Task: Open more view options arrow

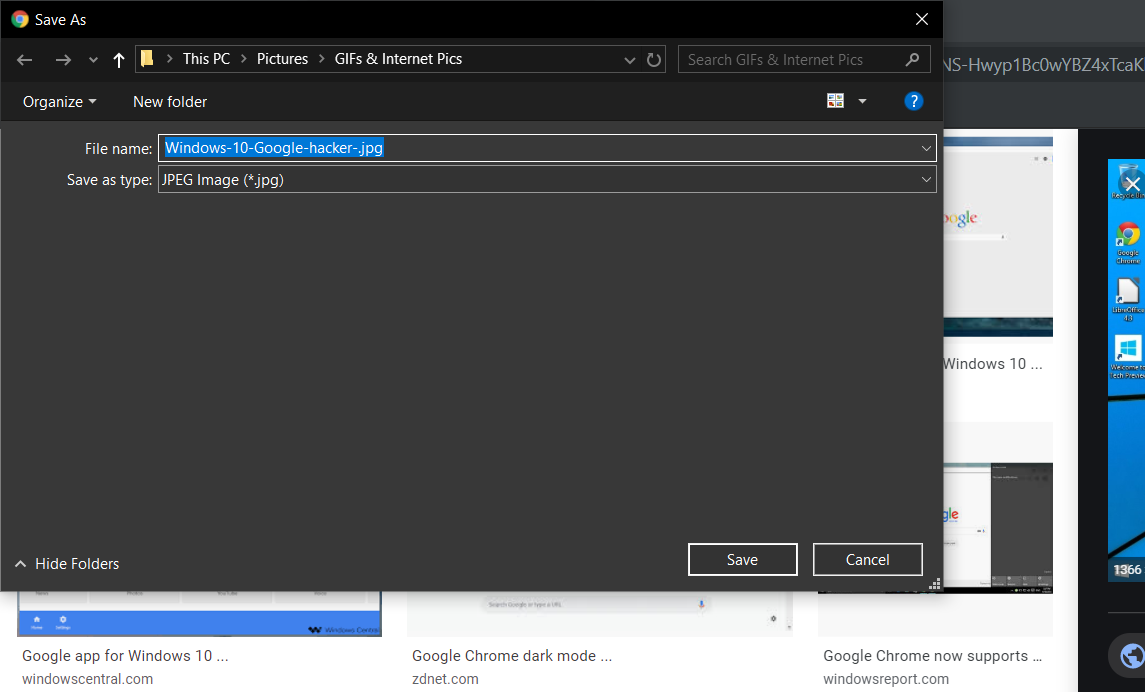Action: 862,101
